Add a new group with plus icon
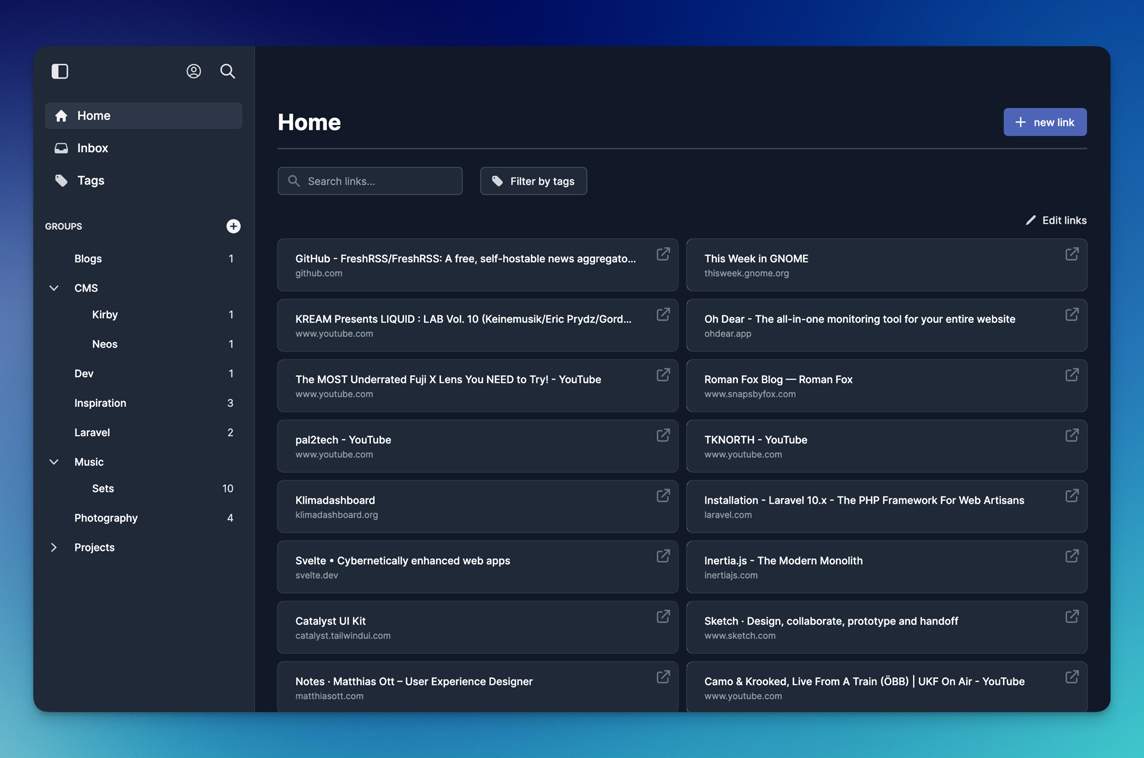 [x=233, y=226]
